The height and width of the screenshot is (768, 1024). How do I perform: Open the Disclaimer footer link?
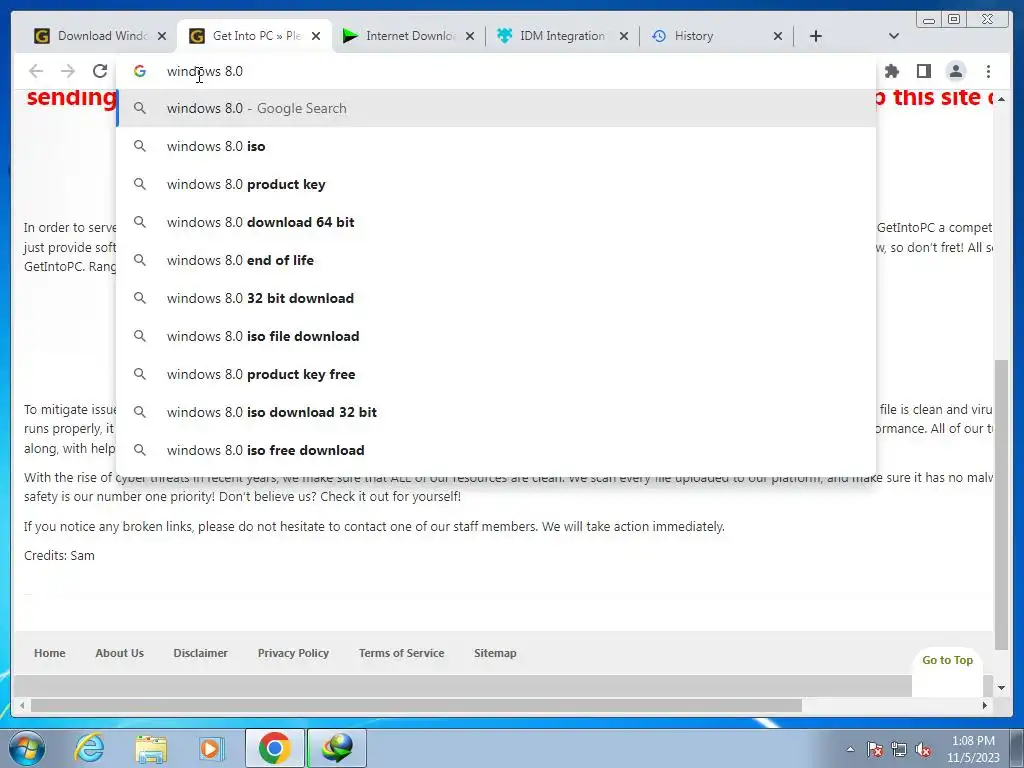pyautogui.click(x=200, y=653)
